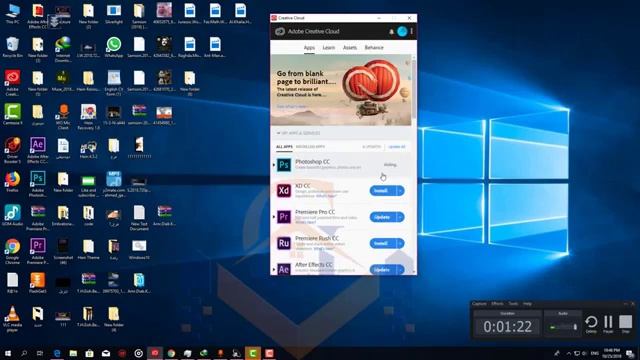Select the Internet Download Manager desktop shortcut

[x=63, y=49]
